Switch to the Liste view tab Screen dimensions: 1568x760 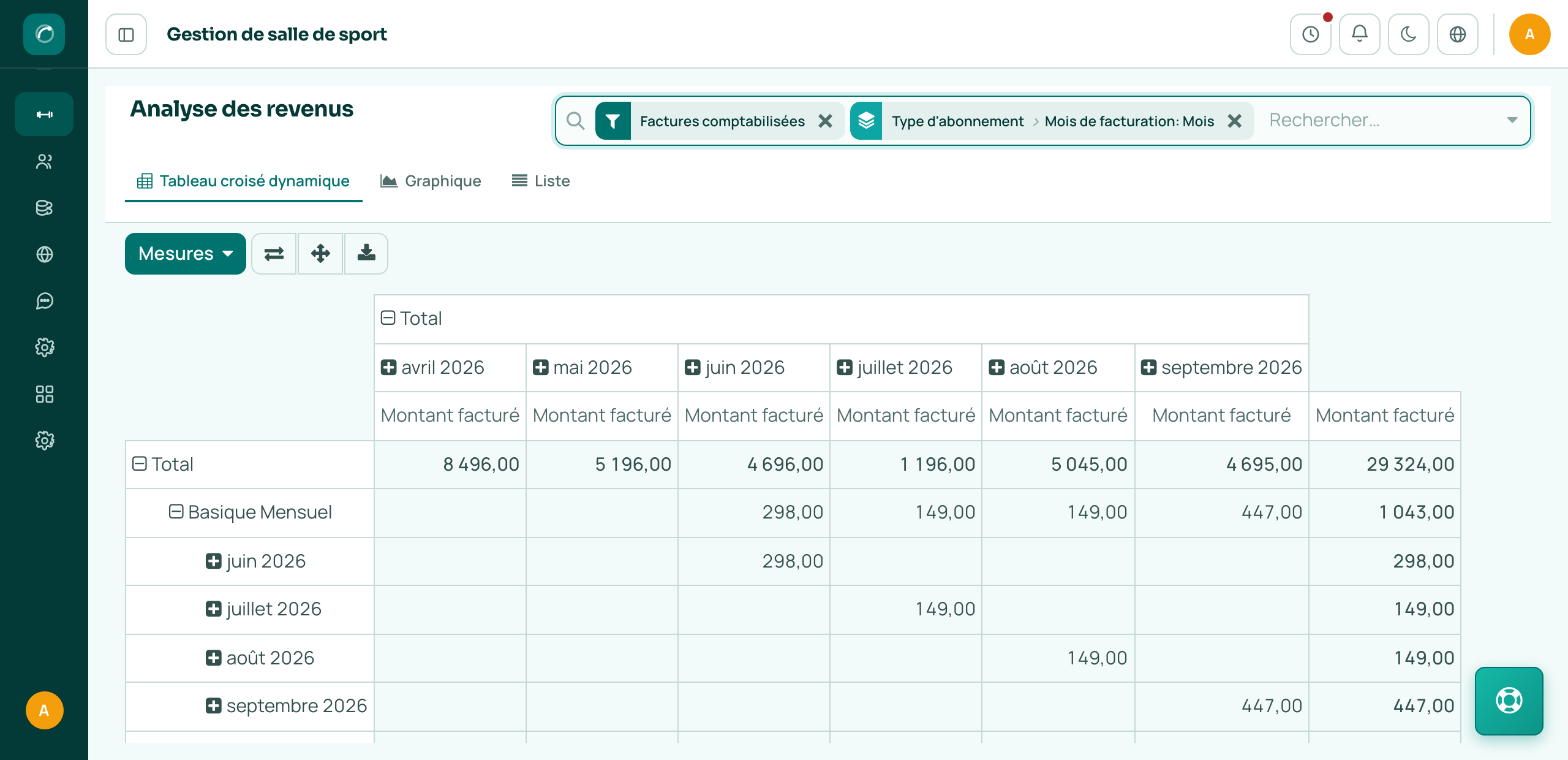pos(541,181)
